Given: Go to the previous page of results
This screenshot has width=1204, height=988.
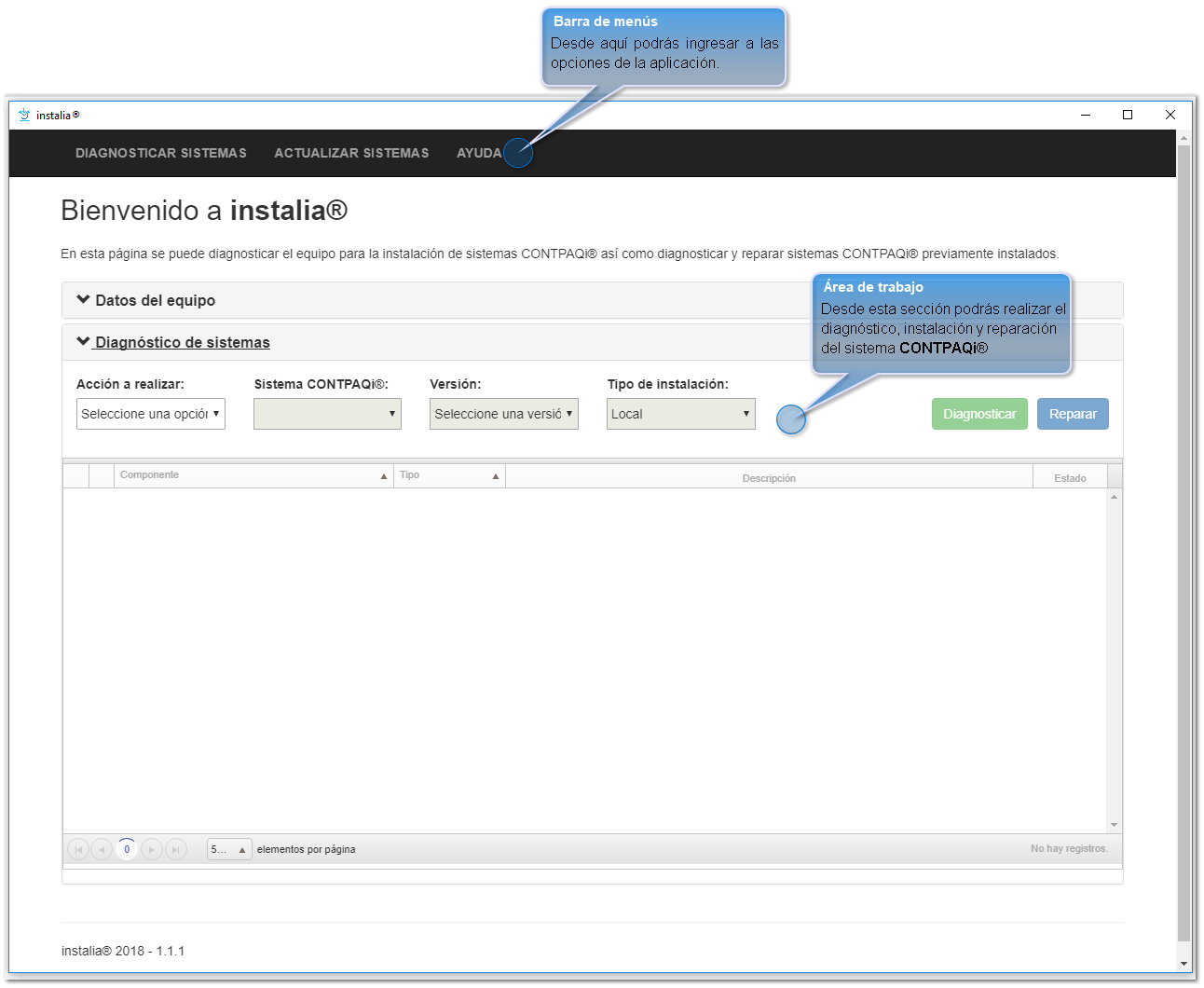Looking at the screenshot, I should pos(102,849).
